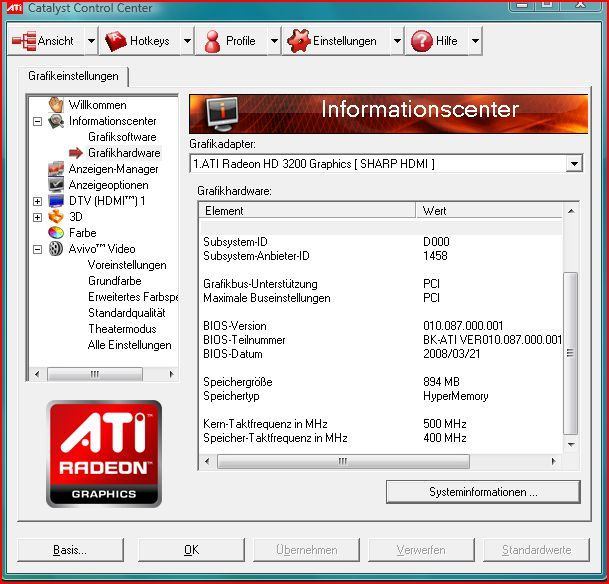The width and height of the screenshot is (609, 584).
Task: Click the Element column header
Action: click(307, 211)
